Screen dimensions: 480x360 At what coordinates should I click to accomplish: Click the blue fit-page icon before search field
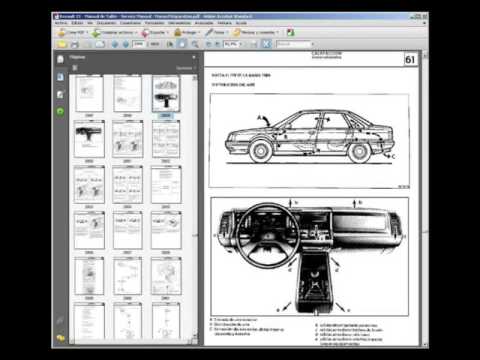(266, 44)
